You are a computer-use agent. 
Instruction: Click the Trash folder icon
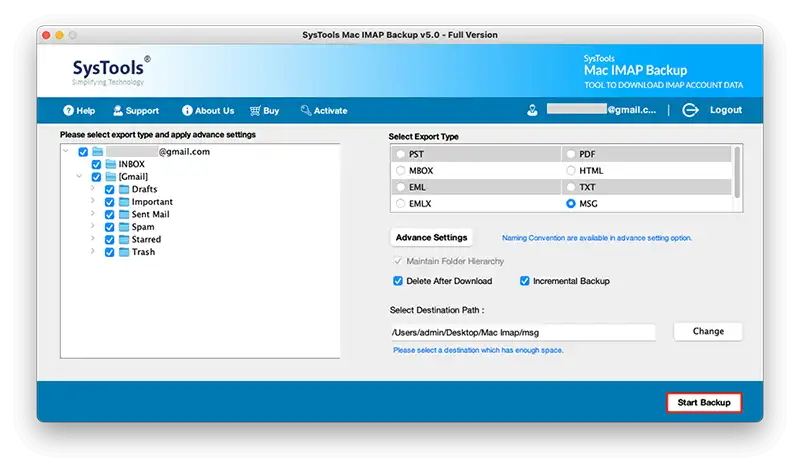point(124,252)
